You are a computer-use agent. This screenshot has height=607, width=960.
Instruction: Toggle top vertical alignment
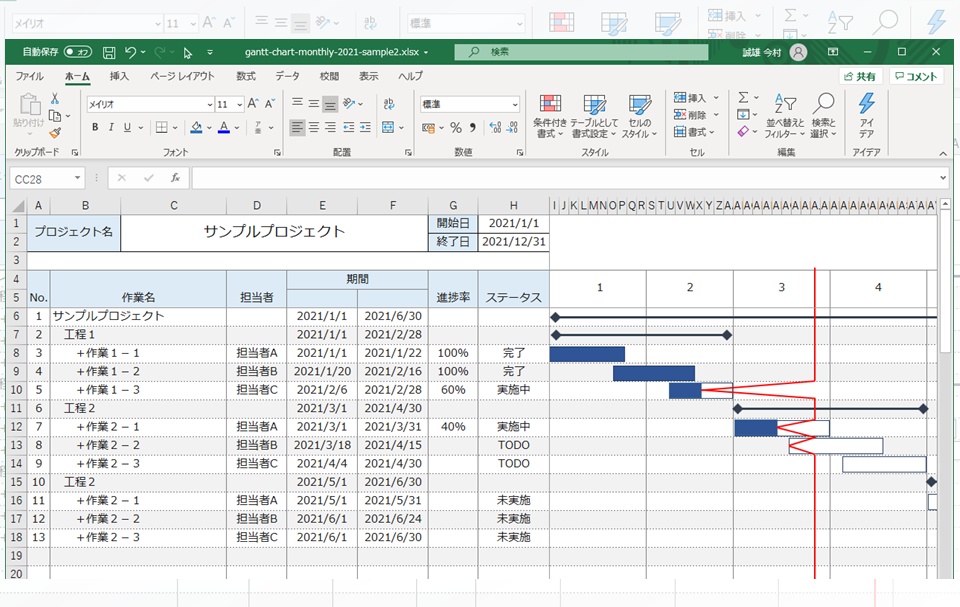pos(297,102)
